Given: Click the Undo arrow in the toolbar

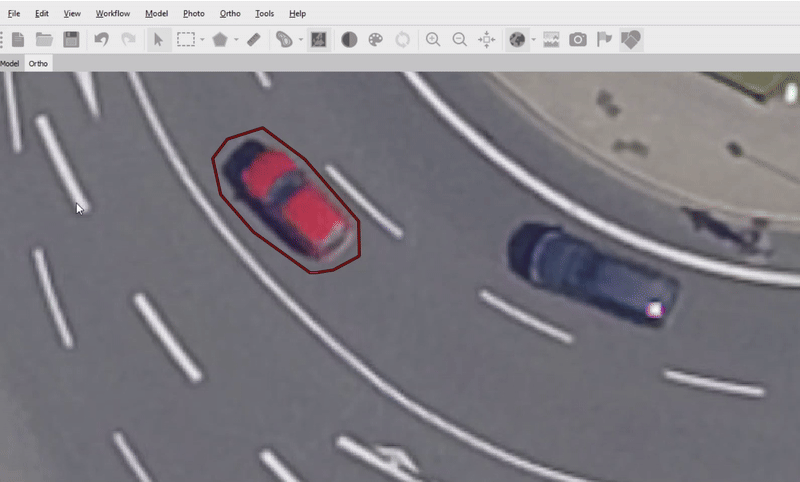Looking at the screenshot, I should (101, 40).
